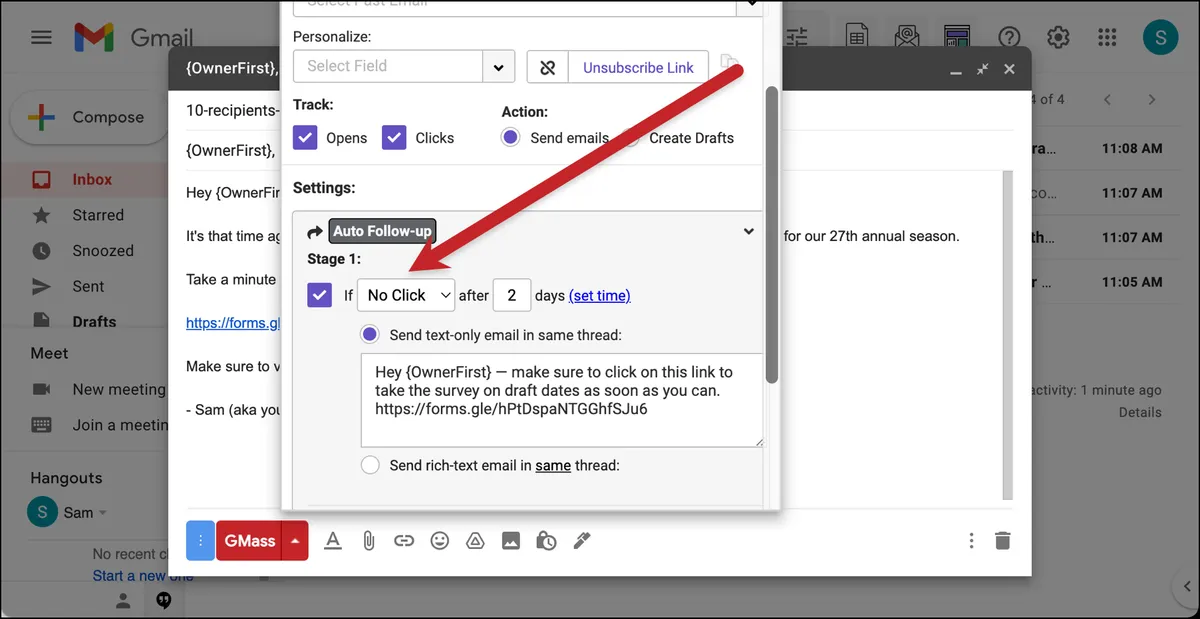This screenshot has height=619, width=1200.
Task: Select Send text-only email in same thread
Action: point(370,334)
